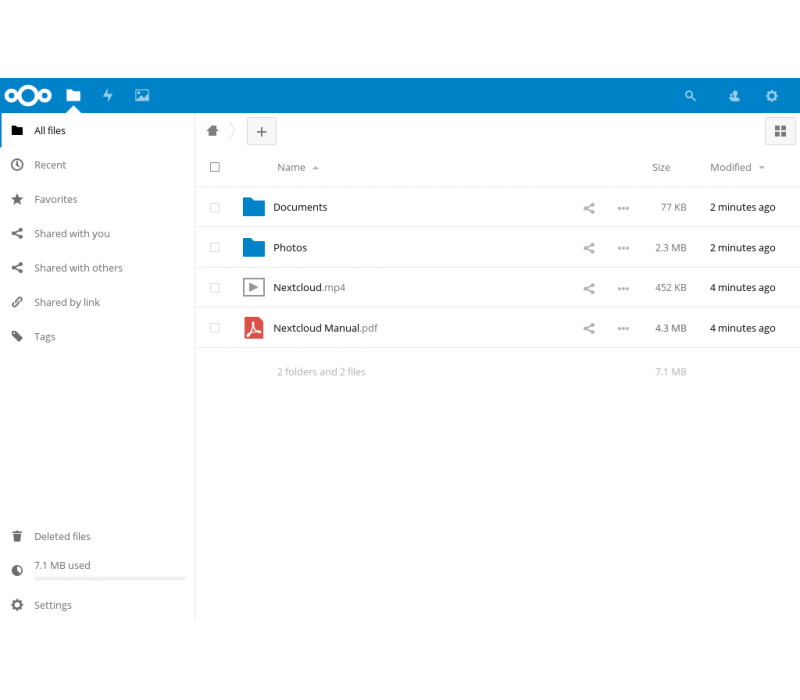Open more actions for Photos folder

tap(623, 248)
